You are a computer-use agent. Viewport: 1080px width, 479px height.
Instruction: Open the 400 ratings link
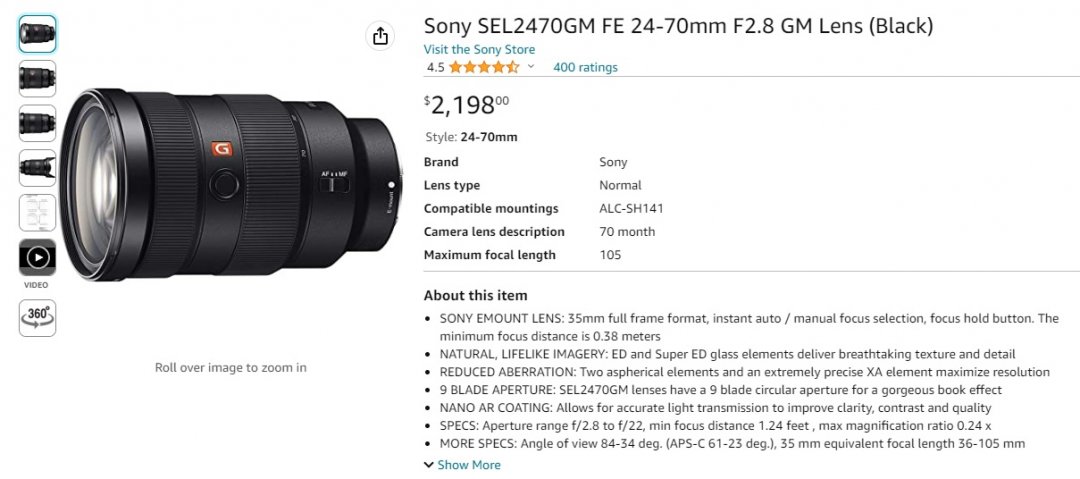coord(585,67)
